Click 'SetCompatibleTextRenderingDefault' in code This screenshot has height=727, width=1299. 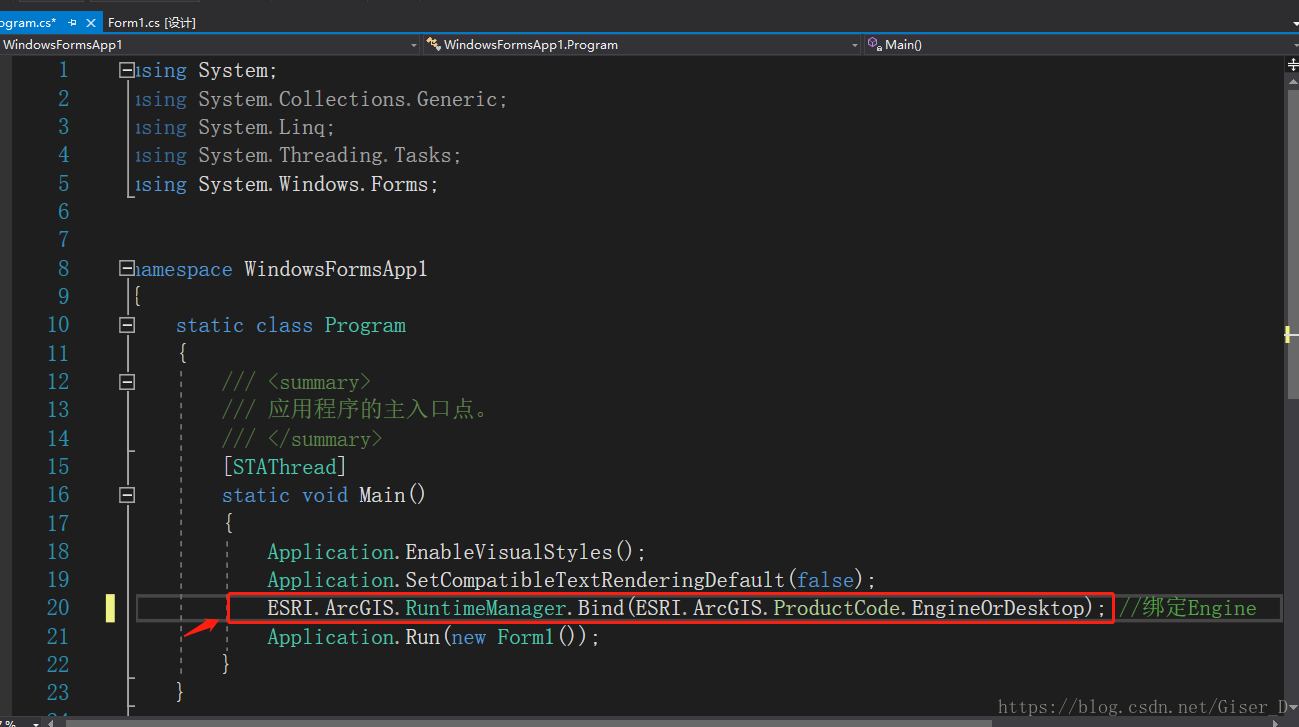coord(595,580)
